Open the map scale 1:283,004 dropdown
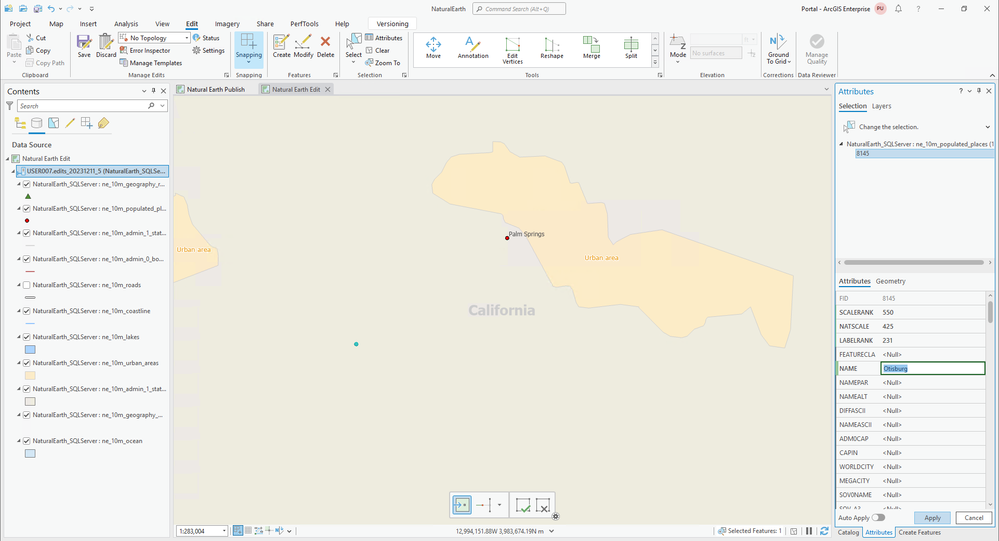Viewport: 999px width, 541px height. (x=224, y=531)
